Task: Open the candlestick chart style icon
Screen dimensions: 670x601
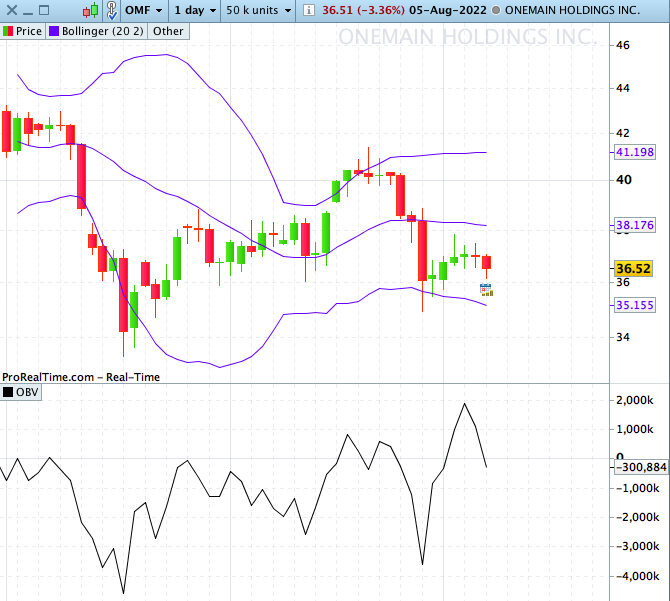Action: click(90, 10)
